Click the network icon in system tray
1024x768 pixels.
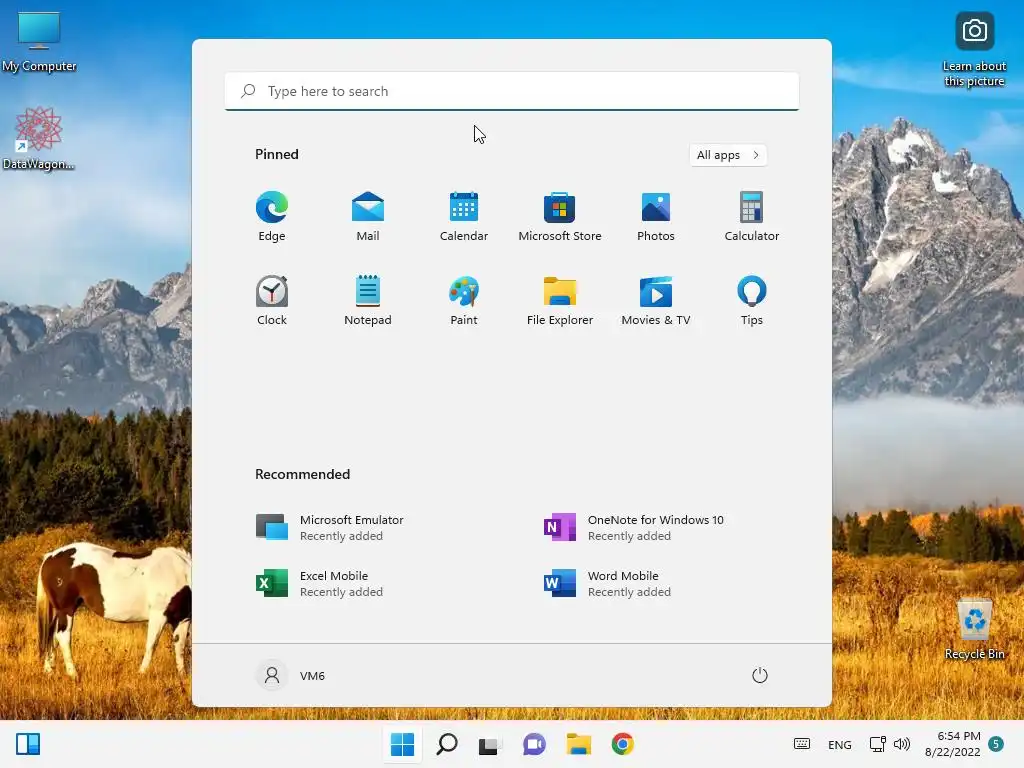tap(877, 744)
